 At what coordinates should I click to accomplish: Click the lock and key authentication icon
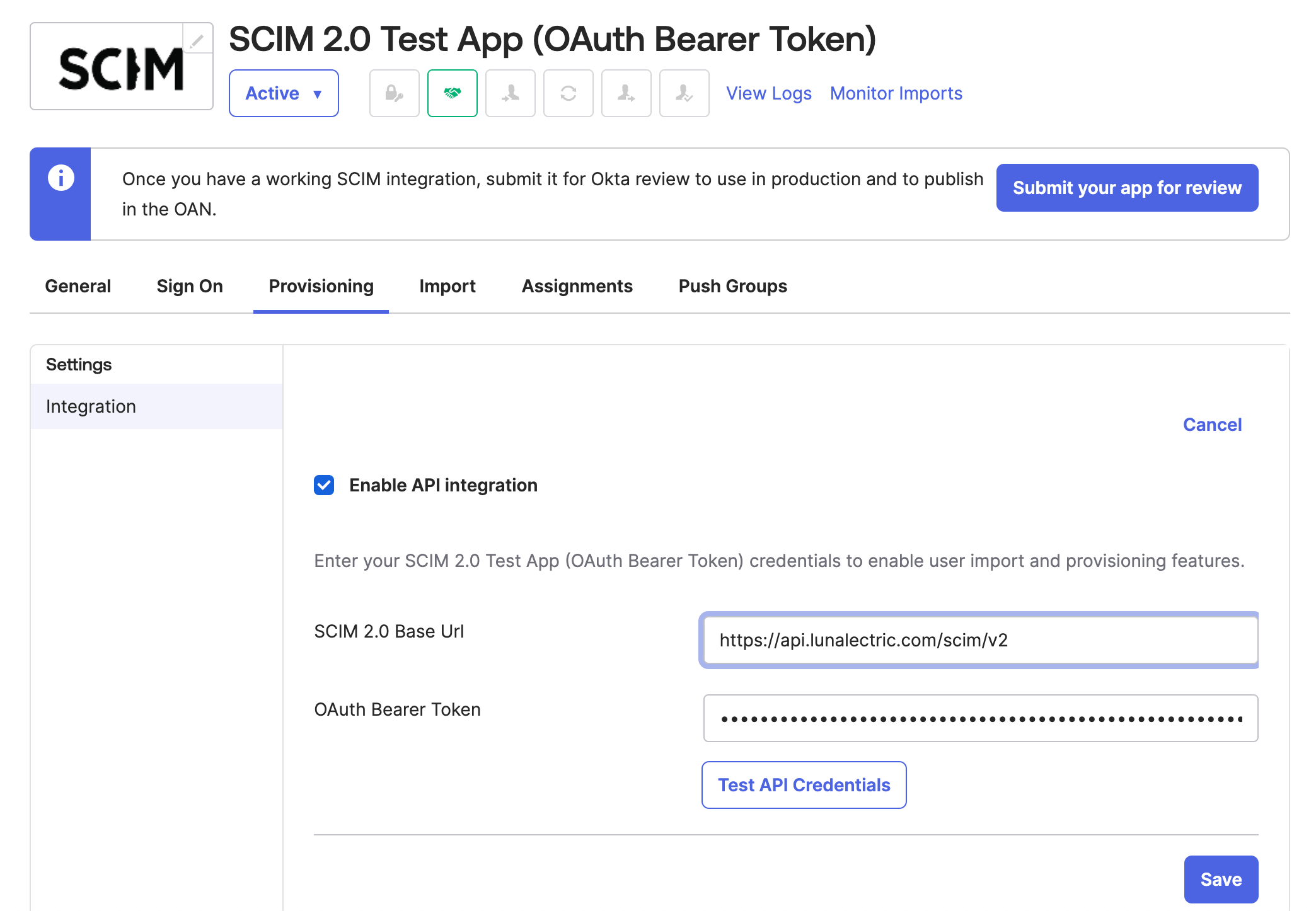coord(394,93)
